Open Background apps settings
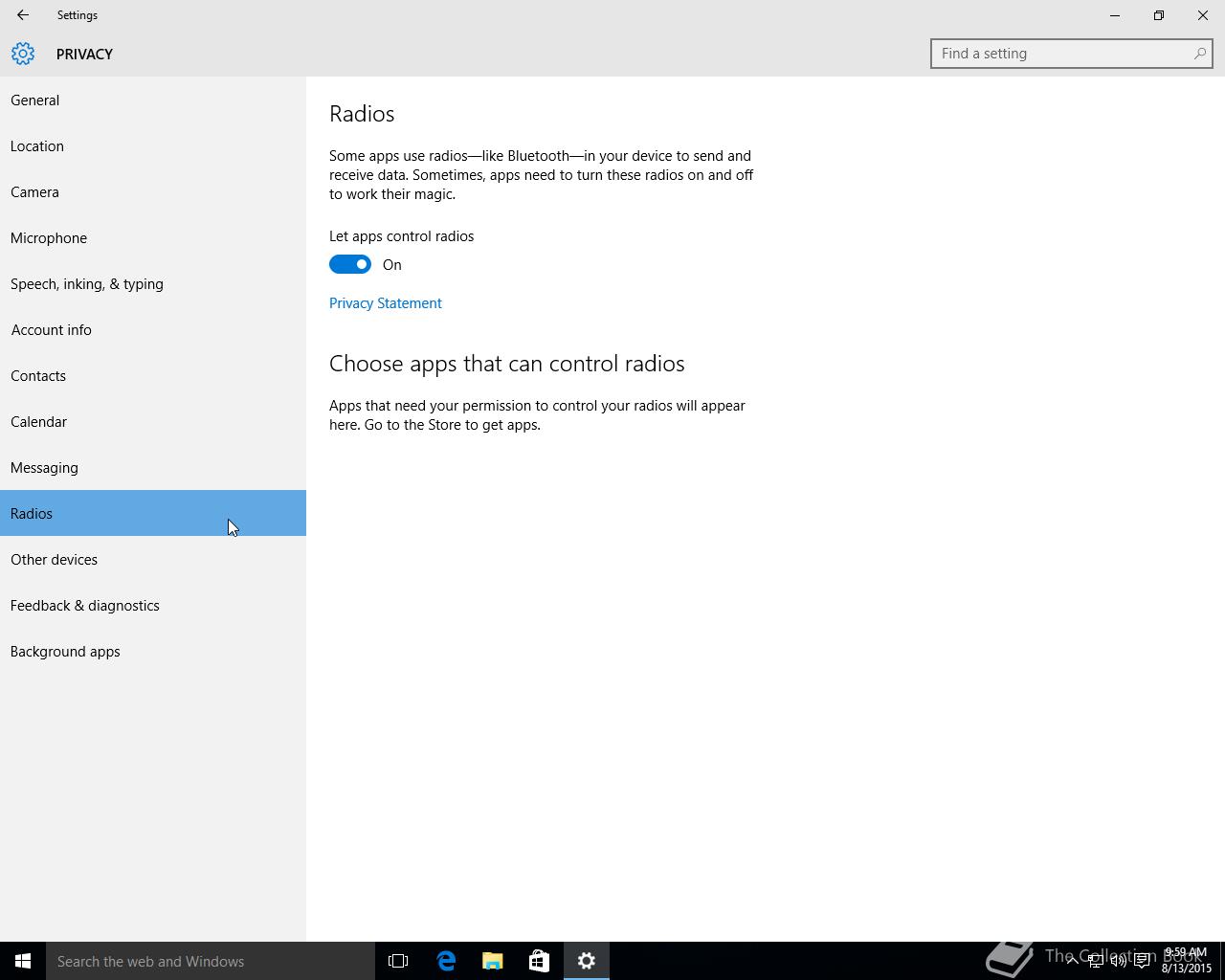This screenshot has height=980, width=1225. (153, 651)
